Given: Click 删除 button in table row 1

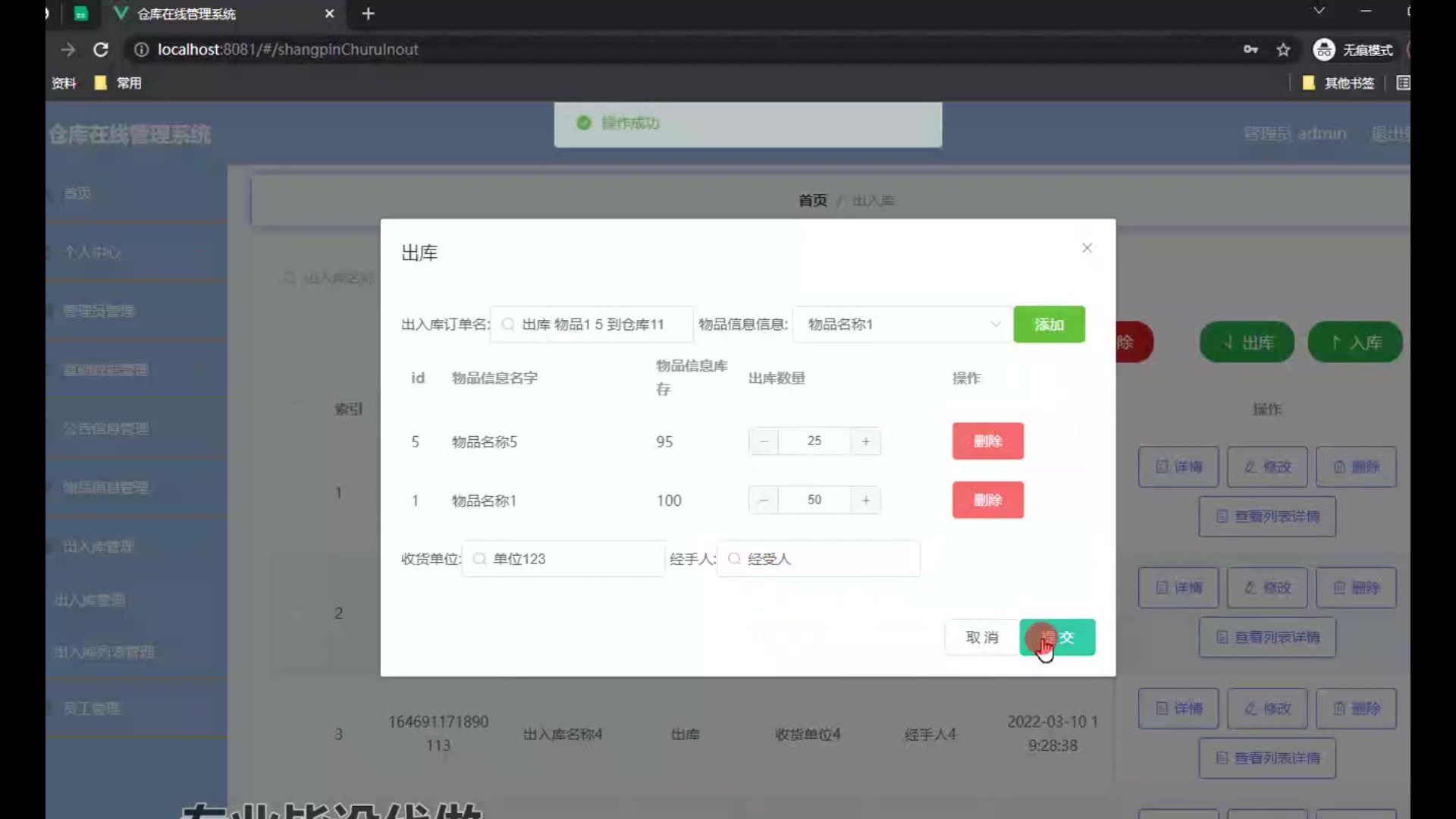Looking at the screenshot, I should 1356,467.
